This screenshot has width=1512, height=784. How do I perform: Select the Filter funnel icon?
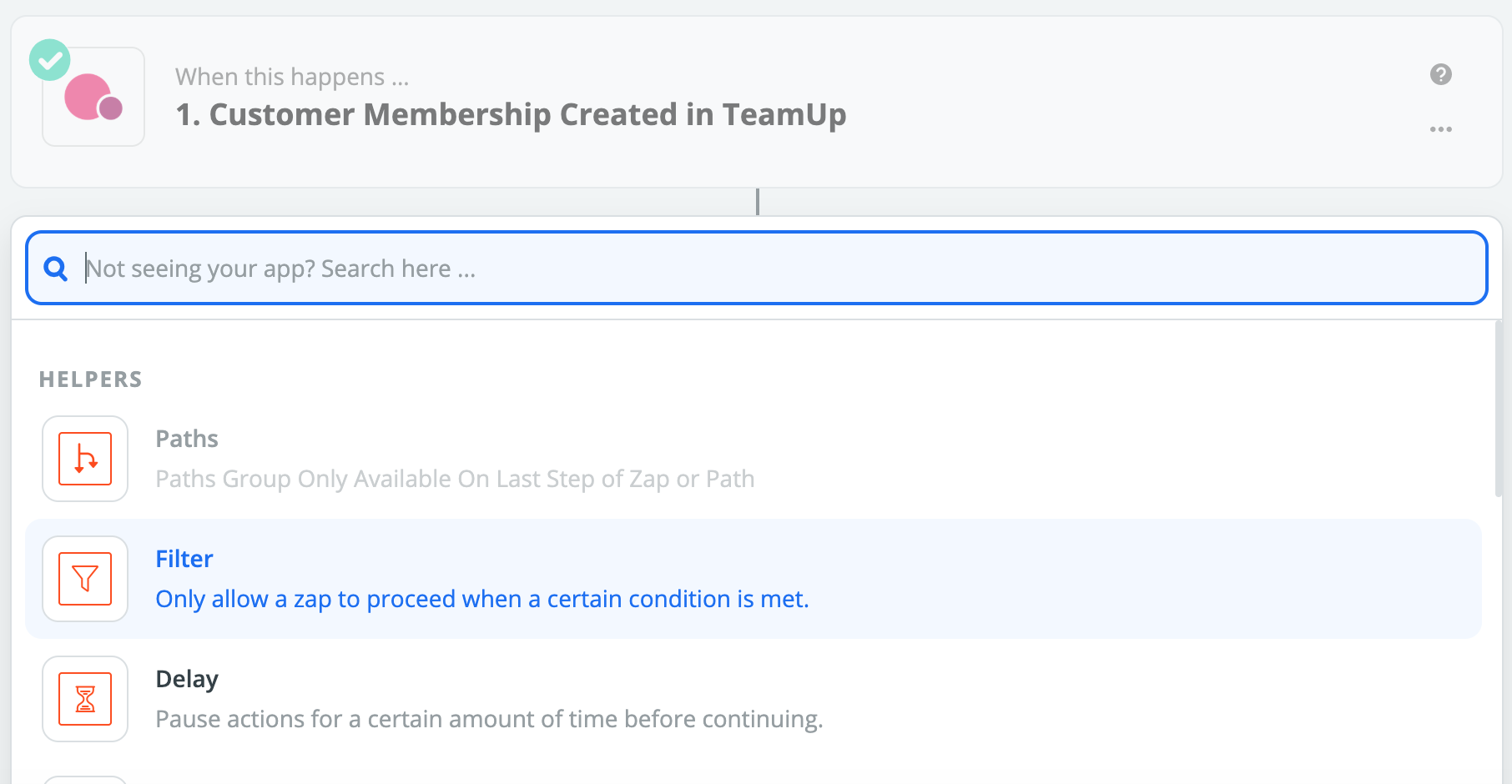85,579
